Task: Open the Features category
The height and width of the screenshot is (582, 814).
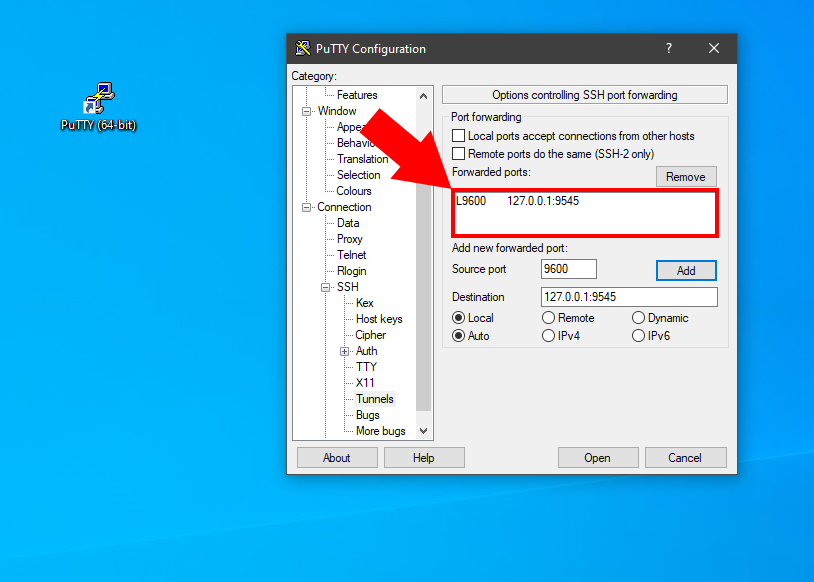Action: point(357,95)
